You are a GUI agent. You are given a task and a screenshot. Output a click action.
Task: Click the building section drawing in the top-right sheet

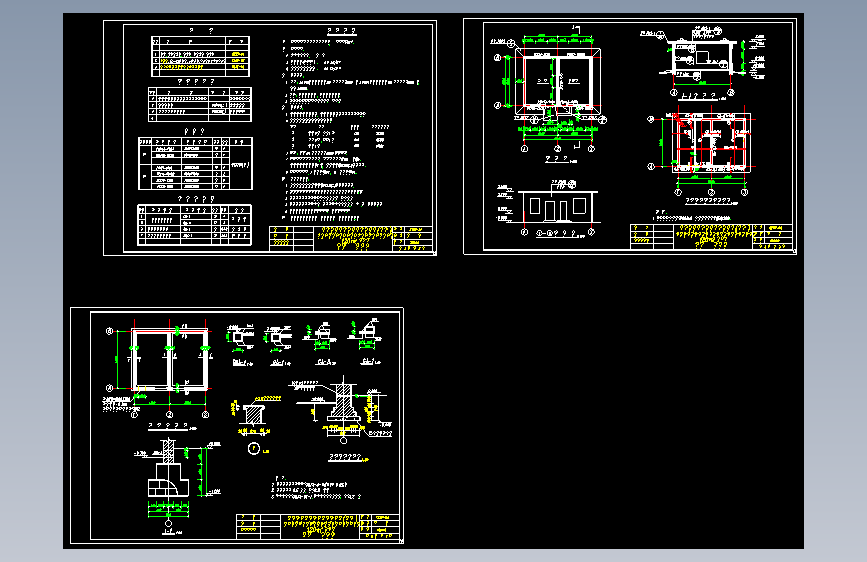click(705, 60)
